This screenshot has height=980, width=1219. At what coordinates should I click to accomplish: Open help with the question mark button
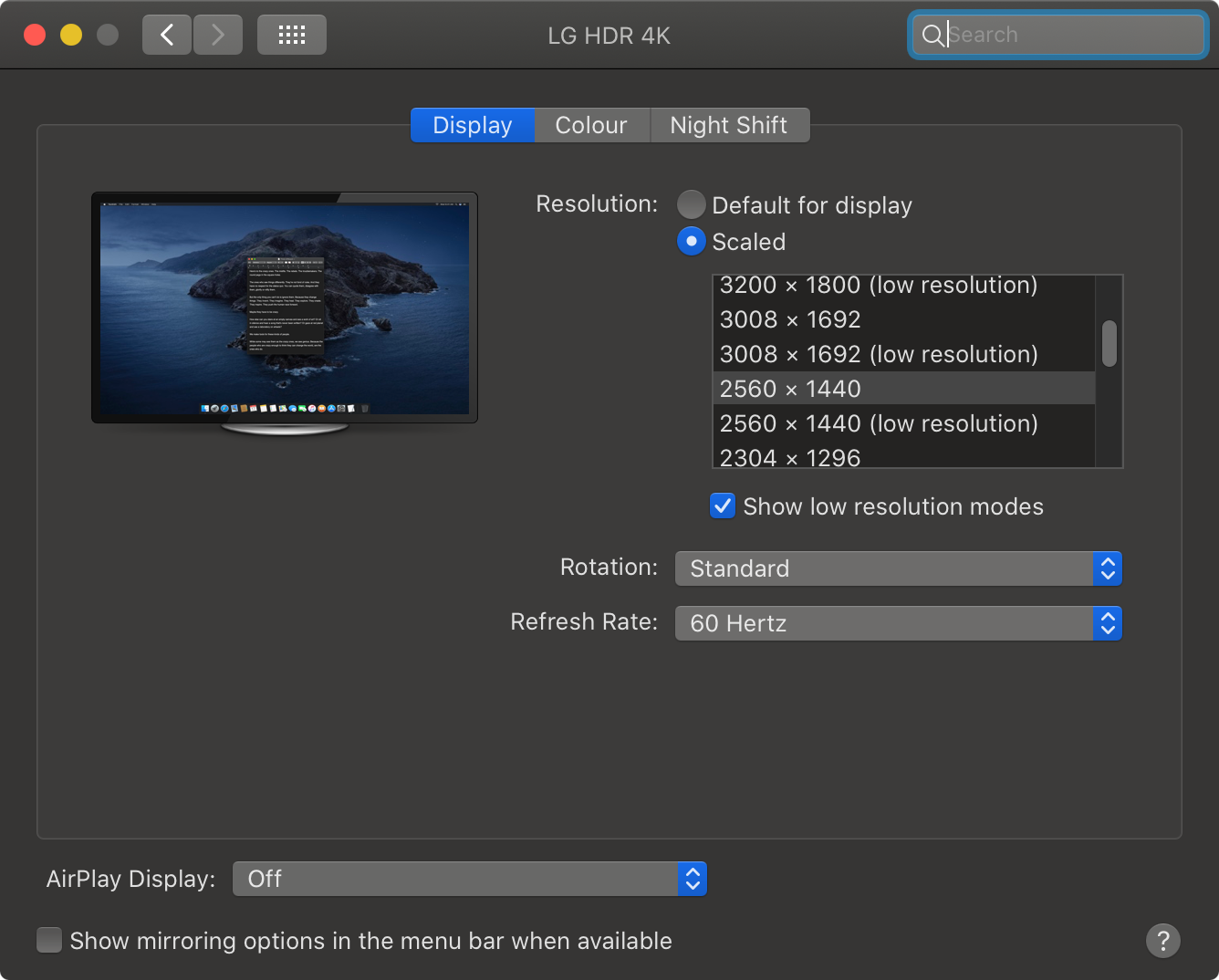click(1163, 941)
